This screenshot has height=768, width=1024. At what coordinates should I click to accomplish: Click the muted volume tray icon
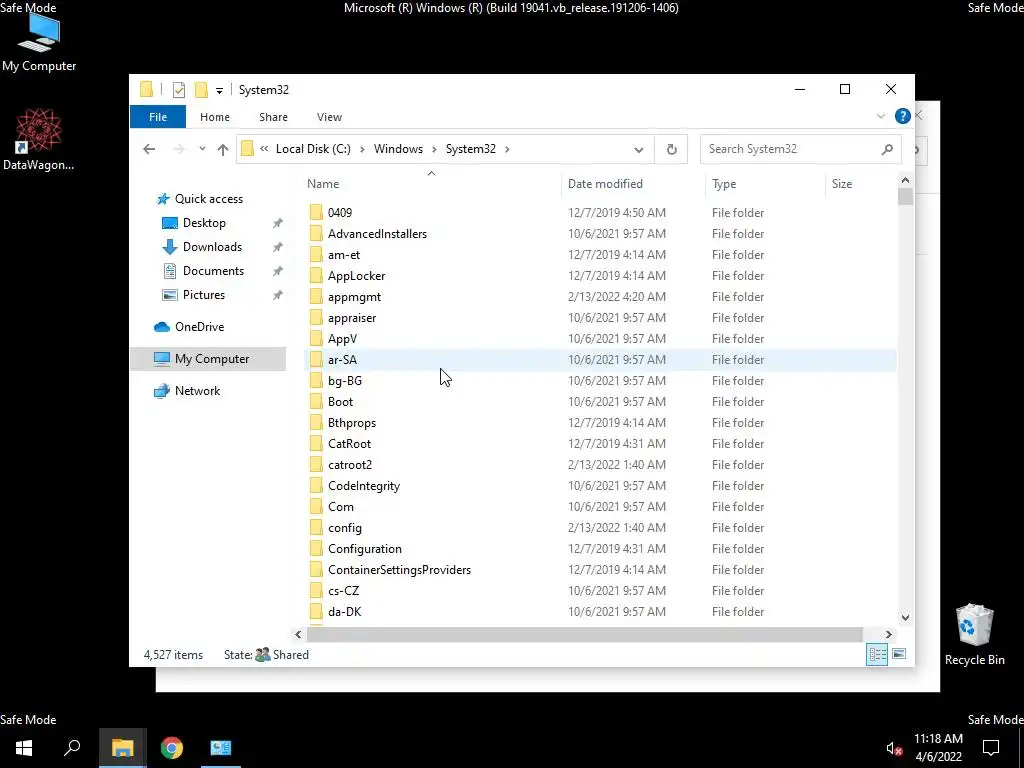[894, 748]
